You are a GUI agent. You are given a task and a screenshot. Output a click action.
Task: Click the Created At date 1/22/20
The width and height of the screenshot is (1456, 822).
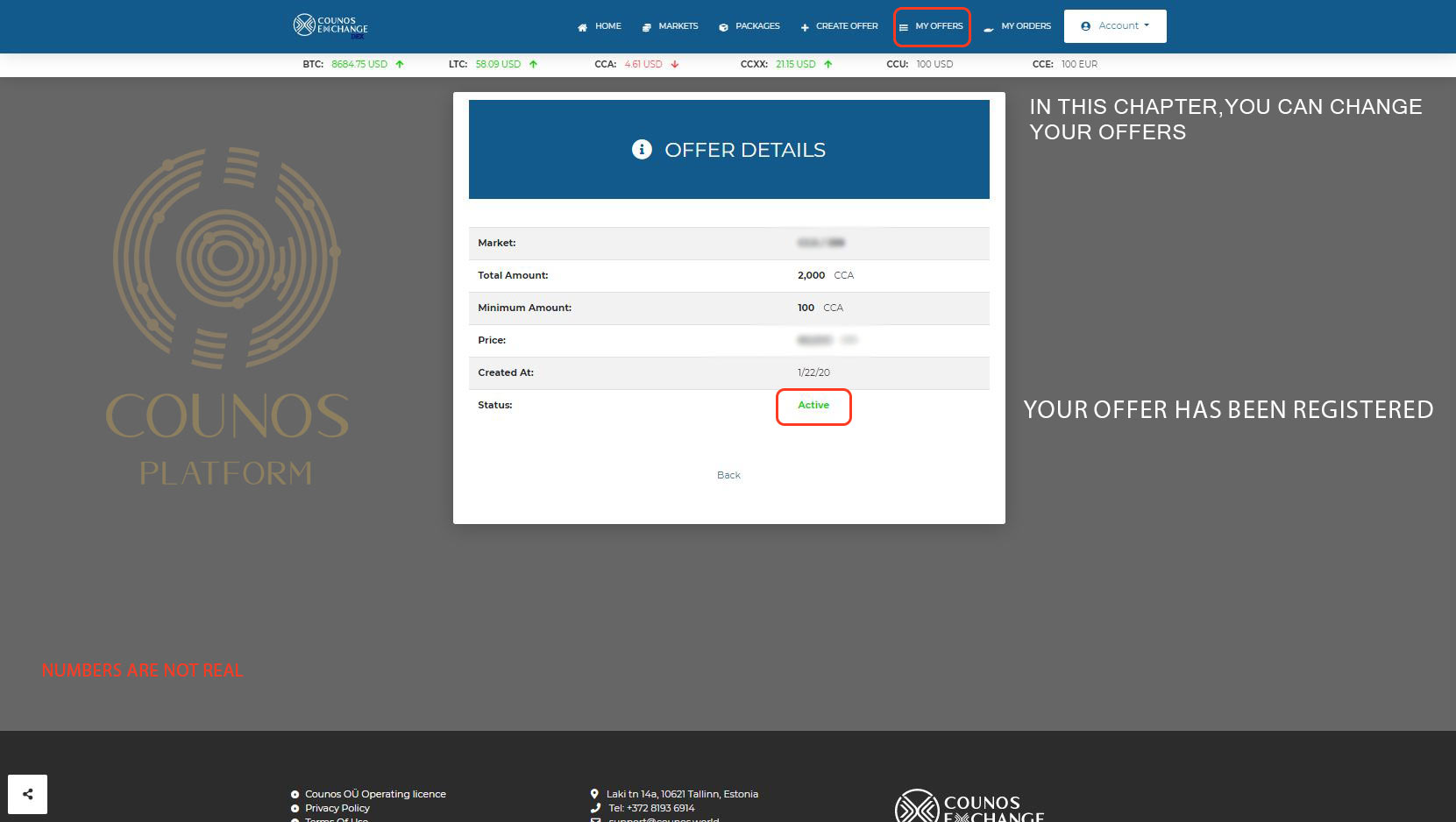tap(813, 372)
